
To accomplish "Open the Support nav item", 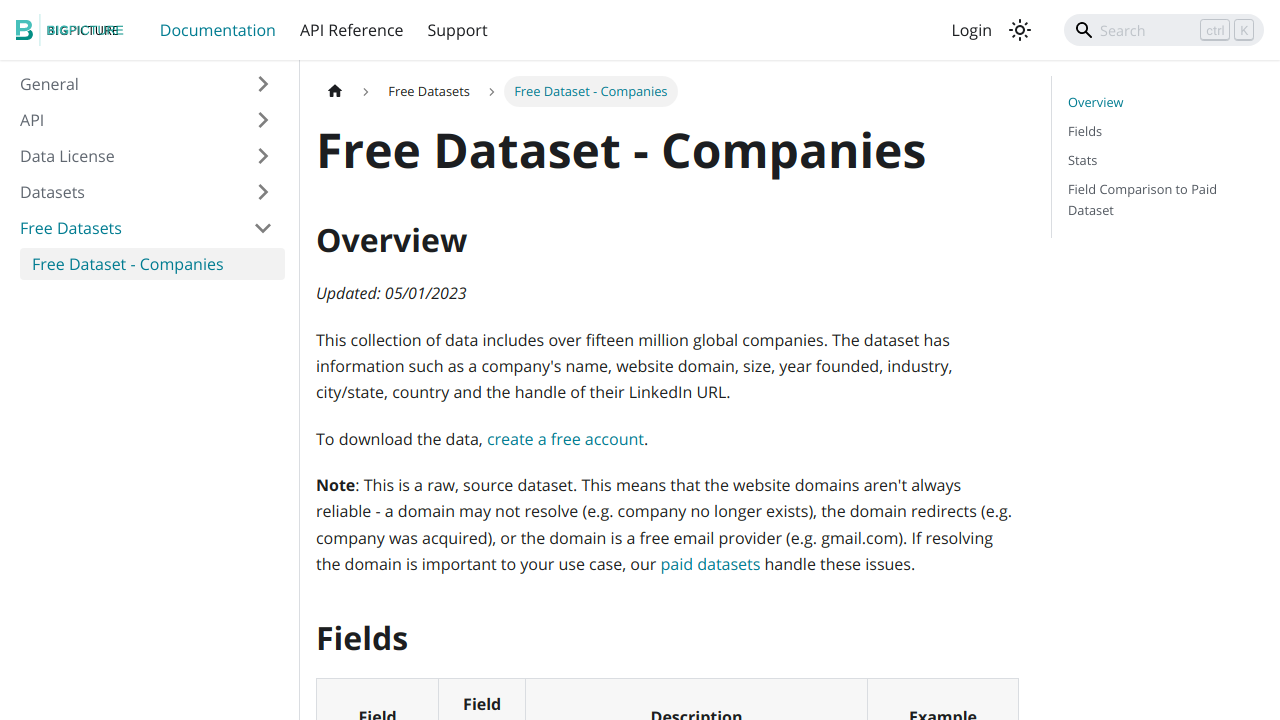I will pyautogui.click(x=457, y=30).
